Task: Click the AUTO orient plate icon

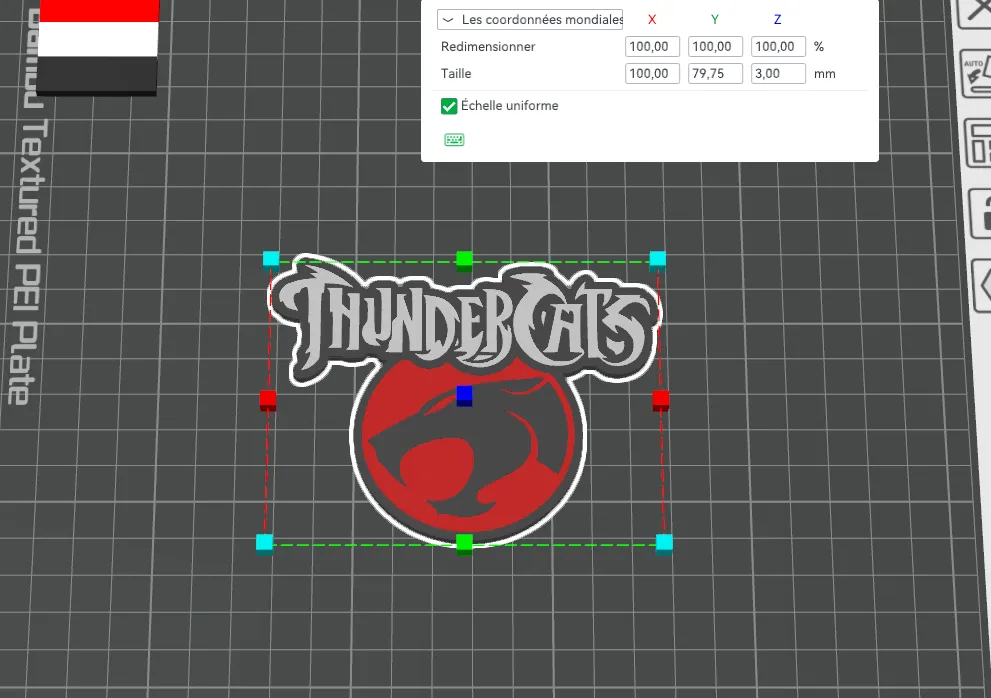Action: click(x=976, y=75)
